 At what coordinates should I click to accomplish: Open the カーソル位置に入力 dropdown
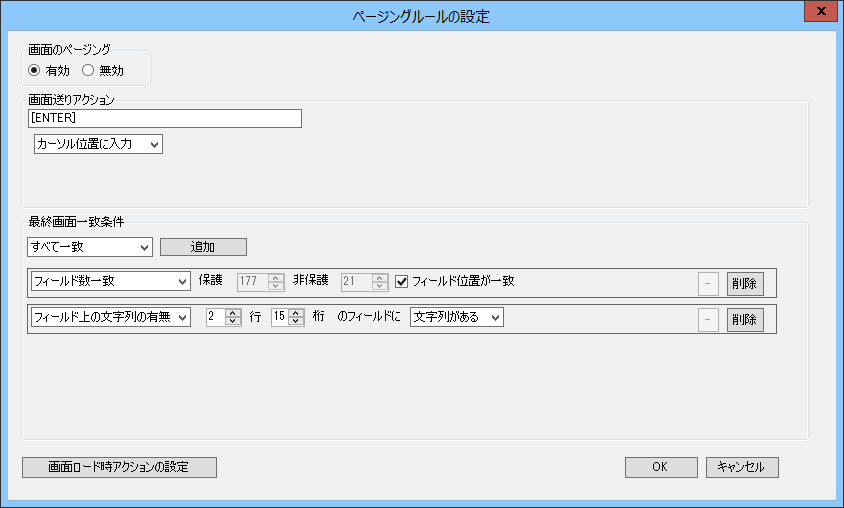99,144
